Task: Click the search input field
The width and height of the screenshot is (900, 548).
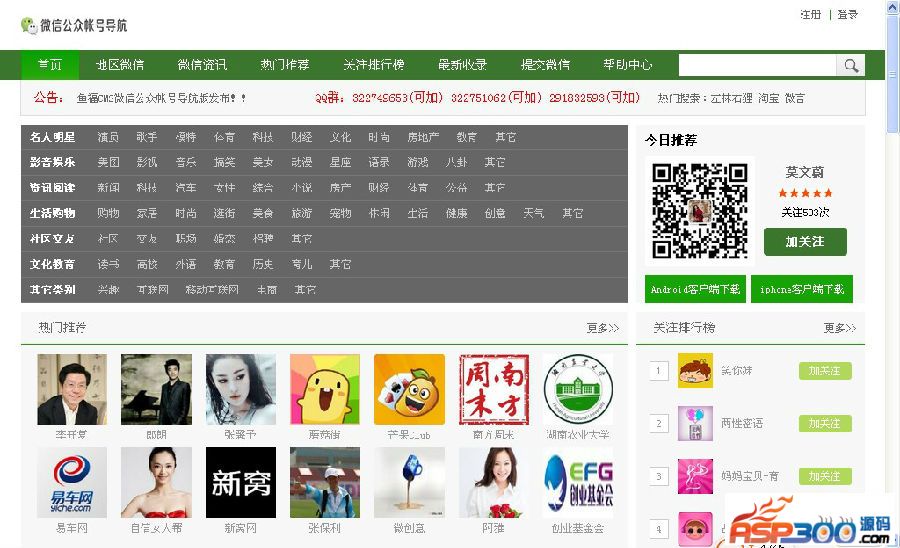Action: tap(758, 65)
